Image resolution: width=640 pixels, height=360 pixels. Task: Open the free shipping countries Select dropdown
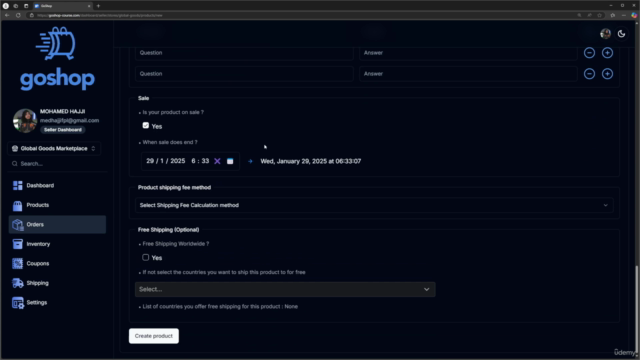(x=285, y=289)
